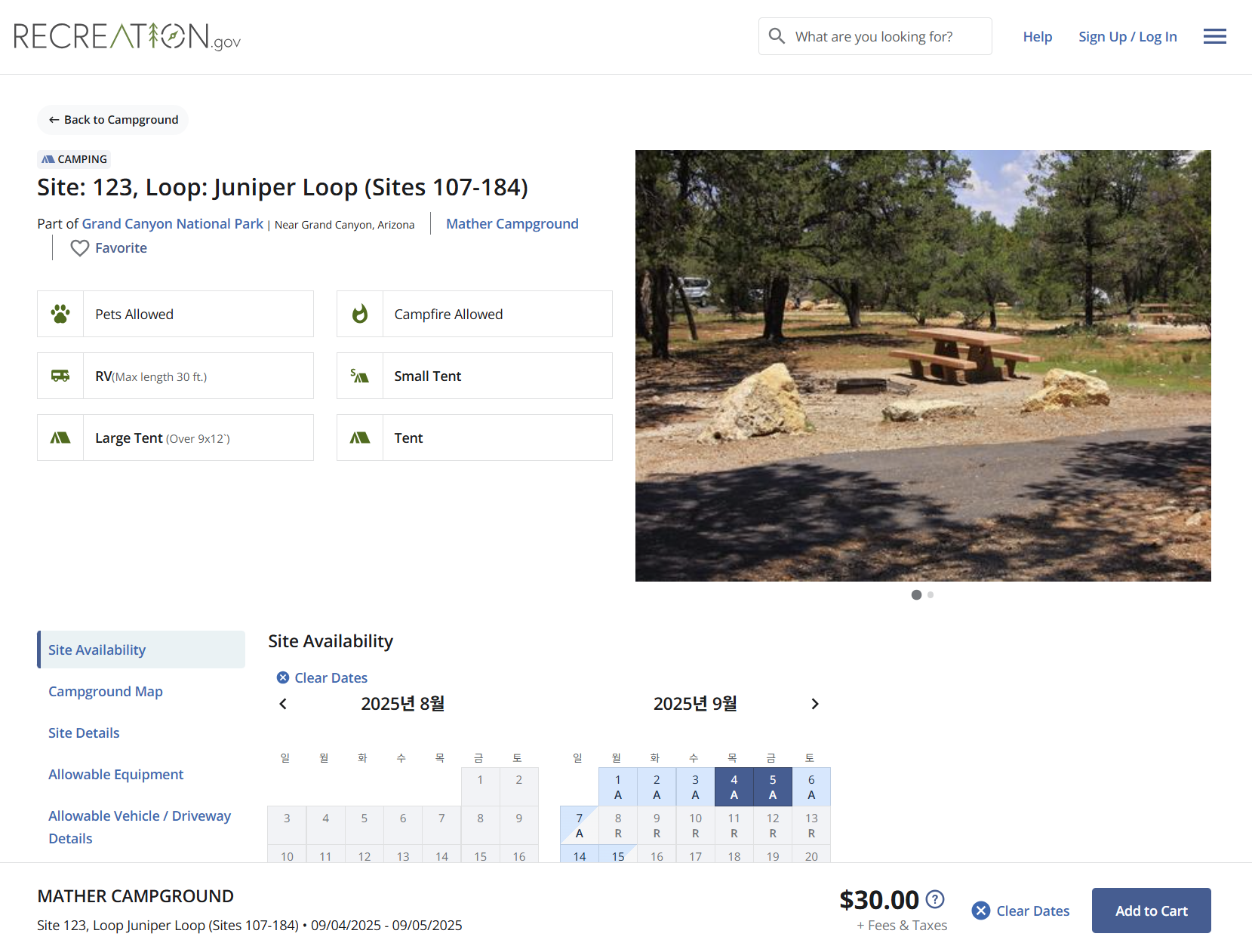Click the heart Favorite icon
The height and width of the screenshot is (952, 1252).
click(80, 248)
